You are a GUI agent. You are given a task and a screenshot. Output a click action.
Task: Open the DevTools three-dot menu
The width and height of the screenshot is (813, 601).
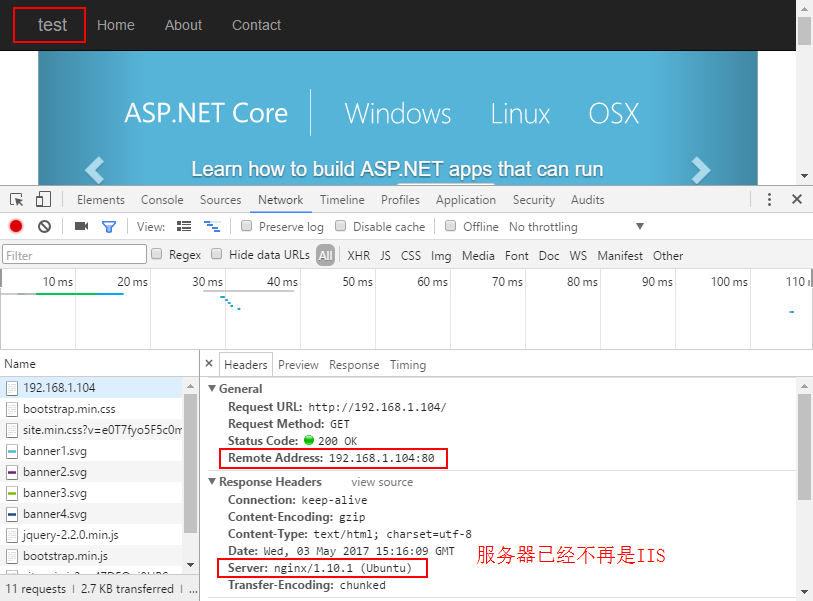(x=769, y=200)
